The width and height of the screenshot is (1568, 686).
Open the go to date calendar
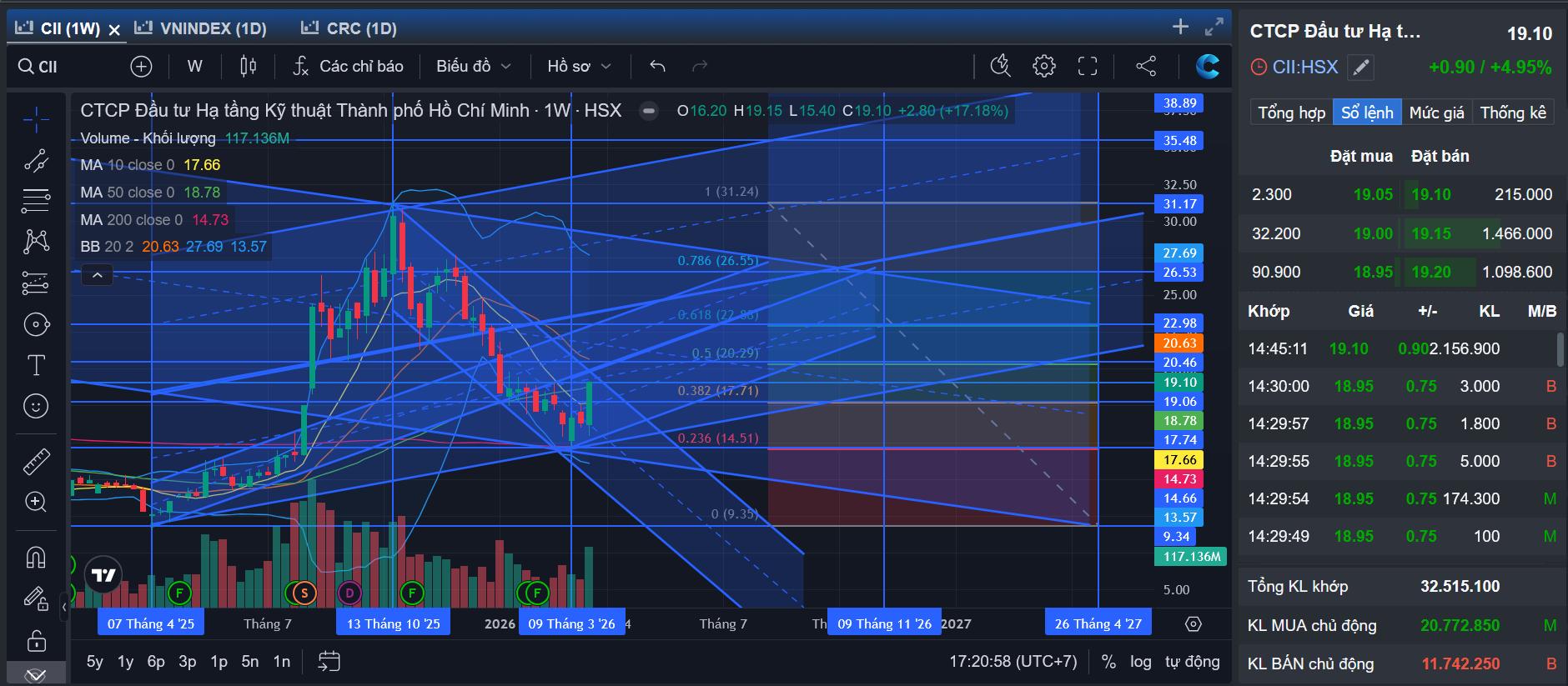329,662
